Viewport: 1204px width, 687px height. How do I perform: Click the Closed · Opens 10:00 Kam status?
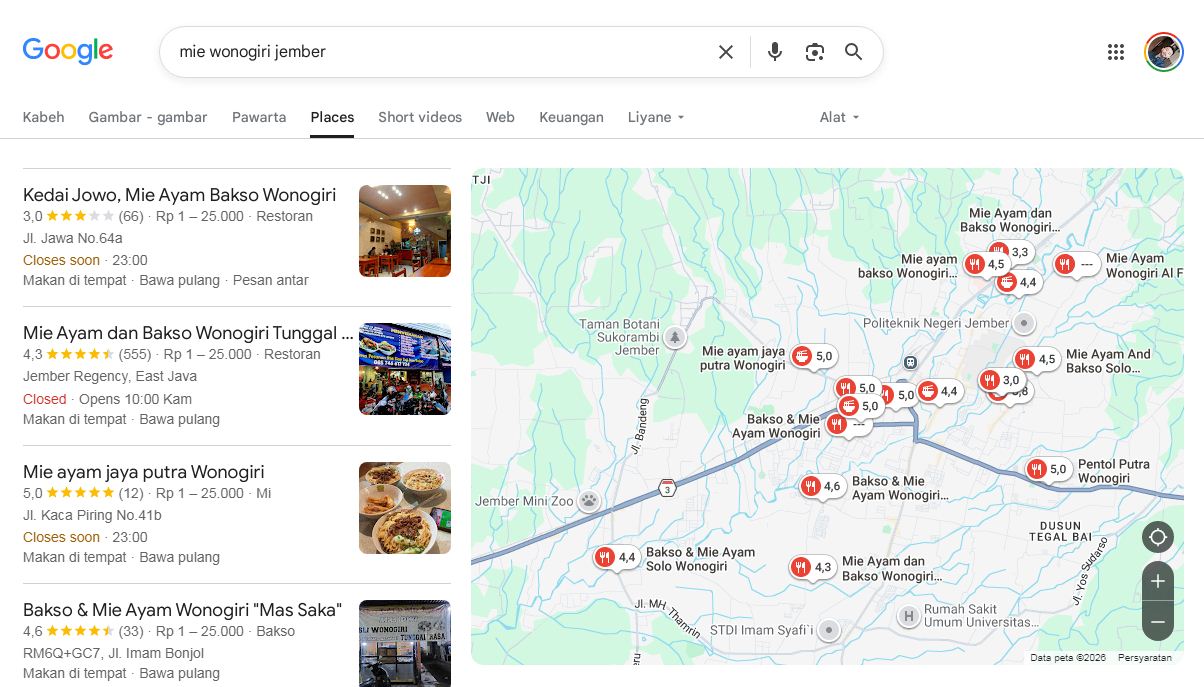pyautogui.click(x=107, y=399)
